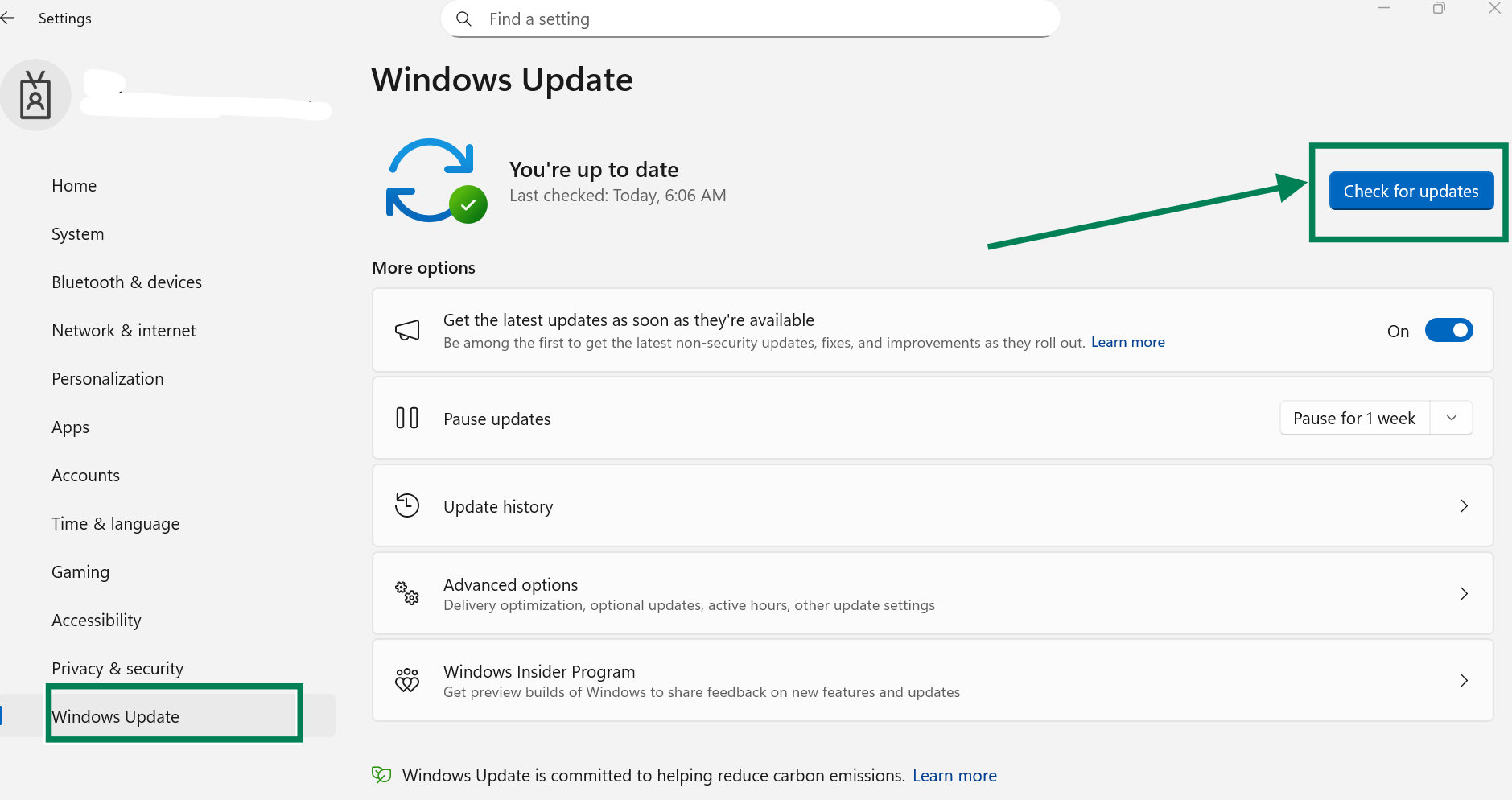Click the back arrow next to Settings
This screenshot has width=1512, height=800.
click(7, 18)
